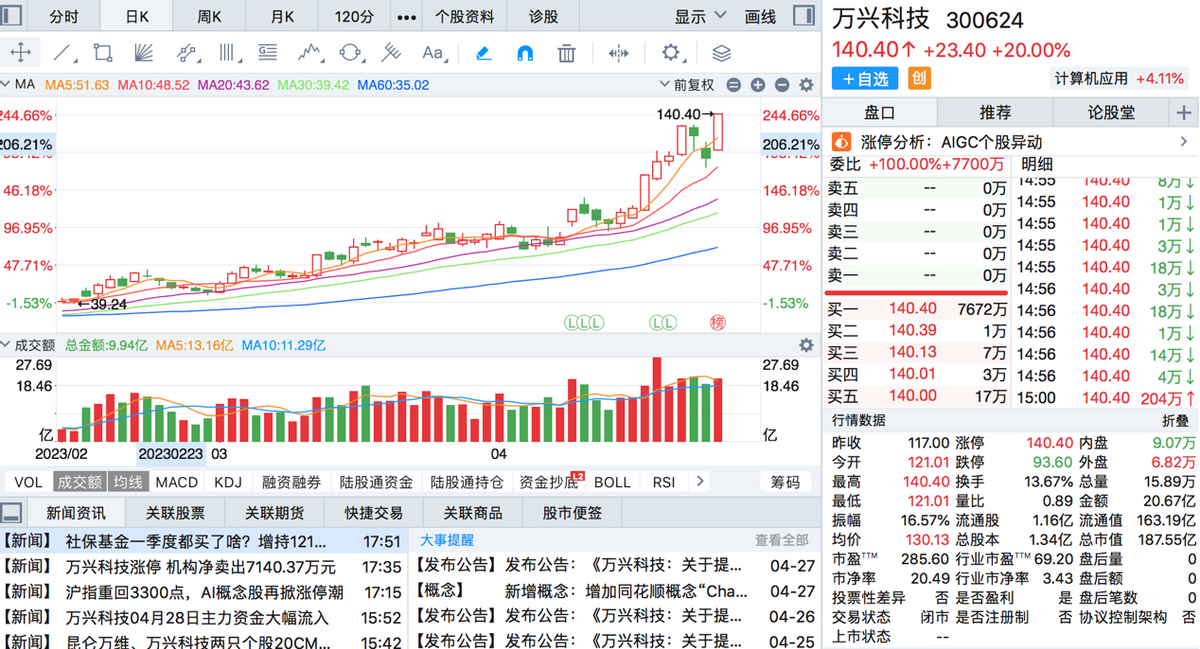Select the line drawing tool

(62, 53)
